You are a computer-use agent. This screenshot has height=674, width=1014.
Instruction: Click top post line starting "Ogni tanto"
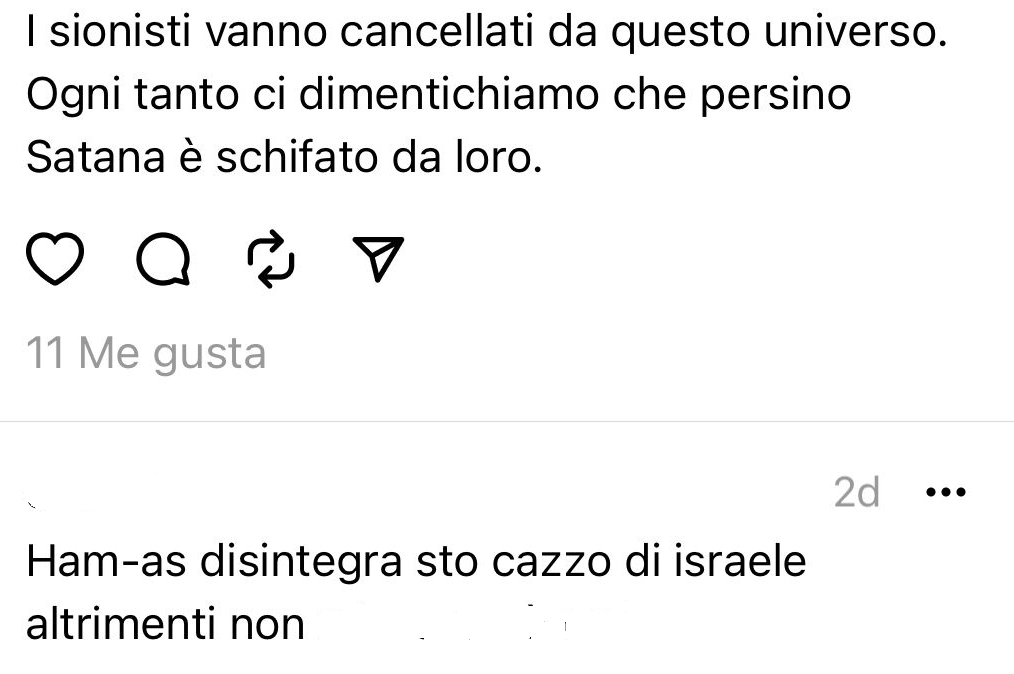click(x=438, y=95)
